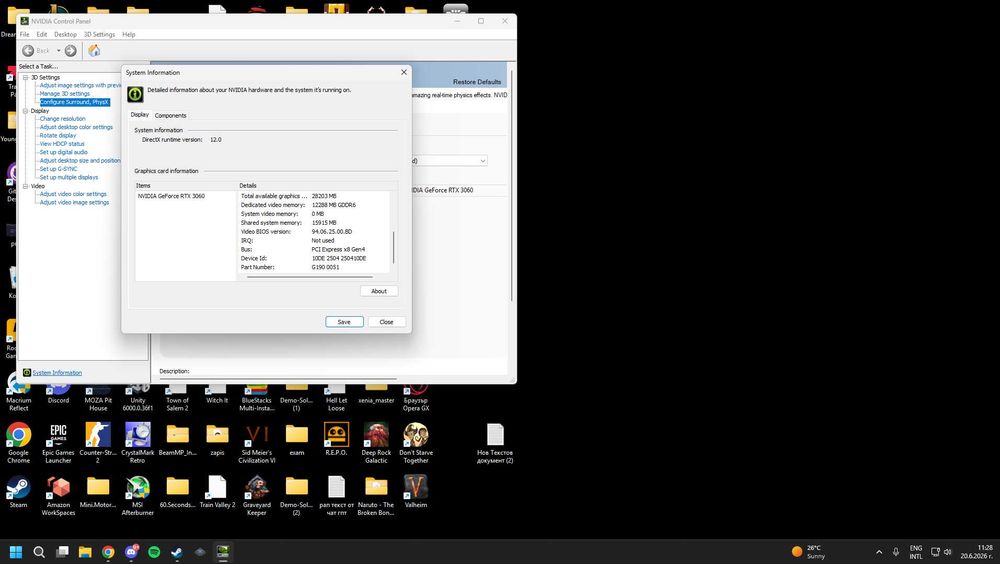
Task: Open Adjust video color settings
Action: (x=73, y=194)
